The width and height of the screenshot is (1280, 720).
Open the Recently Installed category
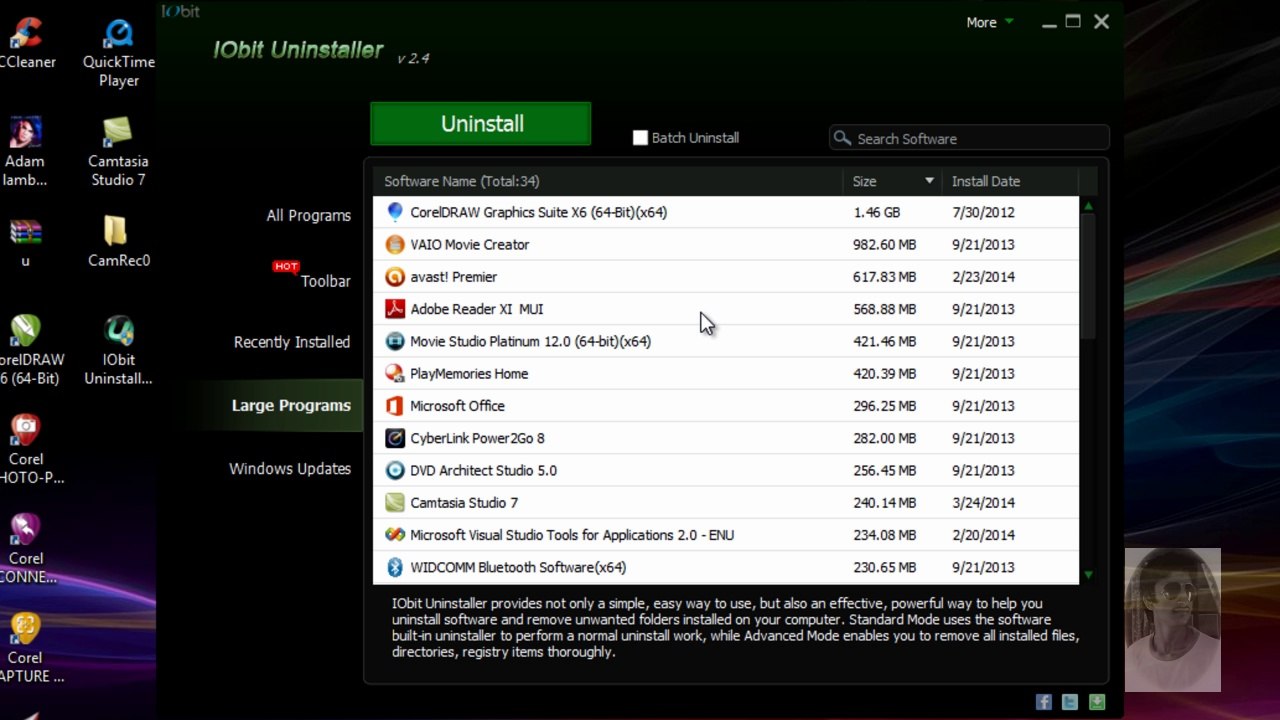point(292,342)
